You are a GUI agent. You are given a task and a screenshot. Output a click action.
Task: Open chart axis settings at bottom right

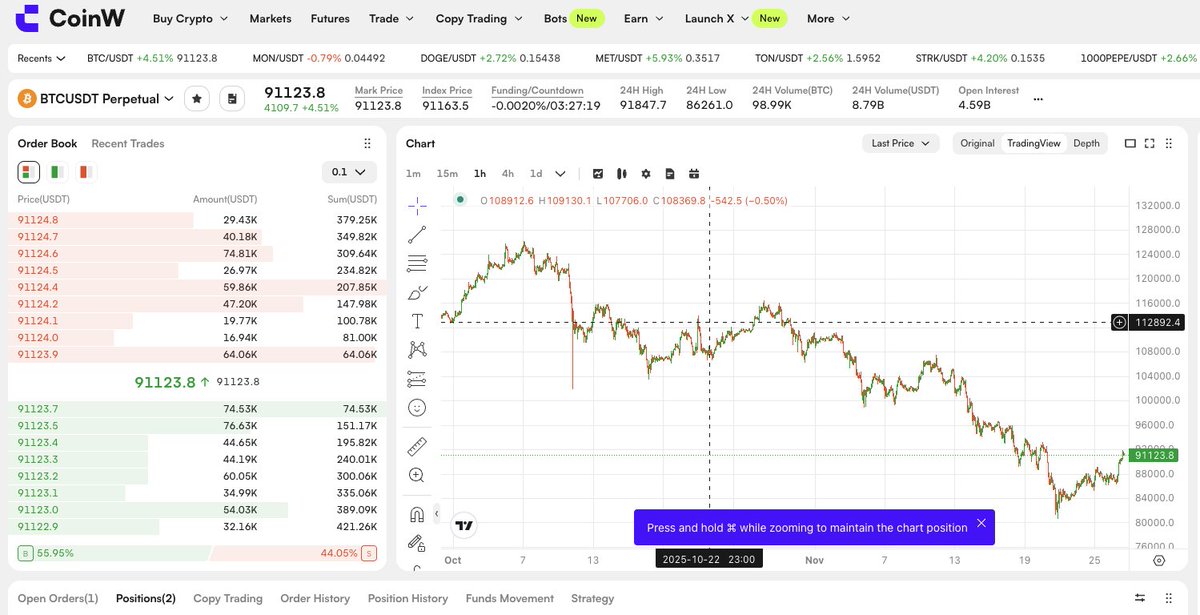pos(1159,560)
